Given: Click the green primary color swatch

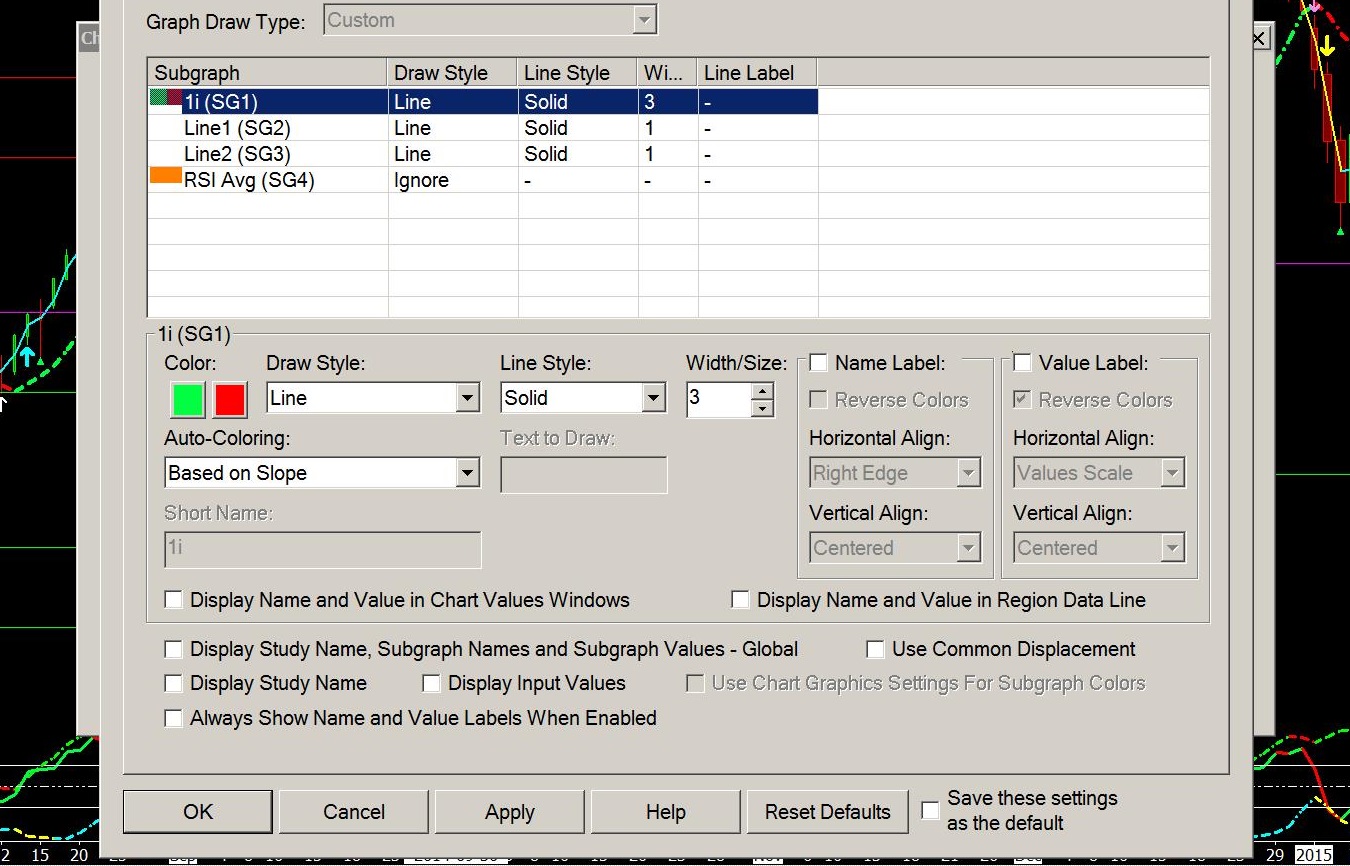Looking at the screenshot, I should [188, 399].
